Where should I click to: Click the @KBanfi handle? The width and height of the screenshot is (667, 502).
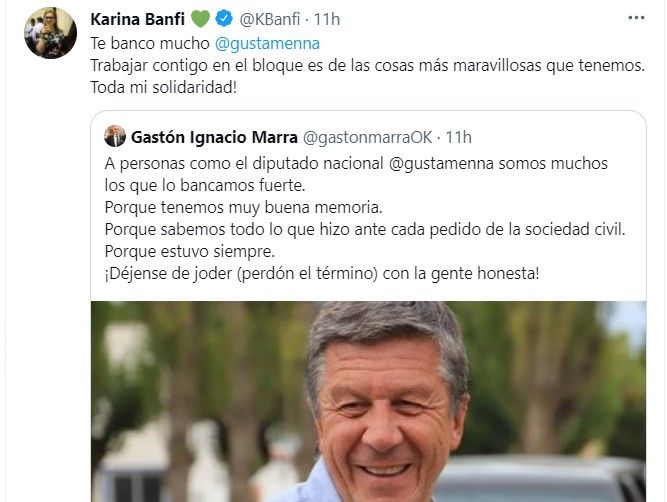[x=270, y=19]
